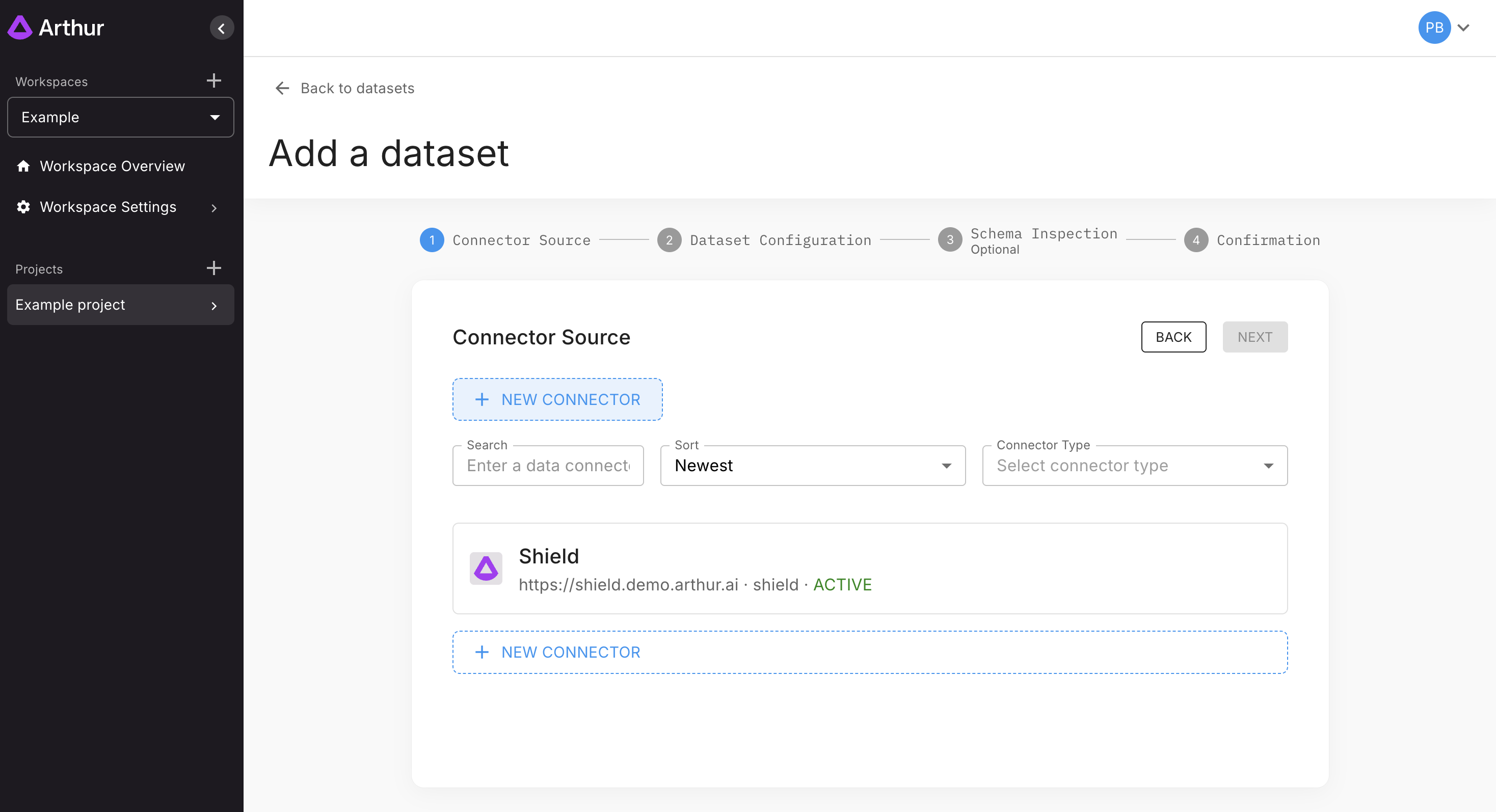Add a new project with the plus icon

click(x=213, y=268)
